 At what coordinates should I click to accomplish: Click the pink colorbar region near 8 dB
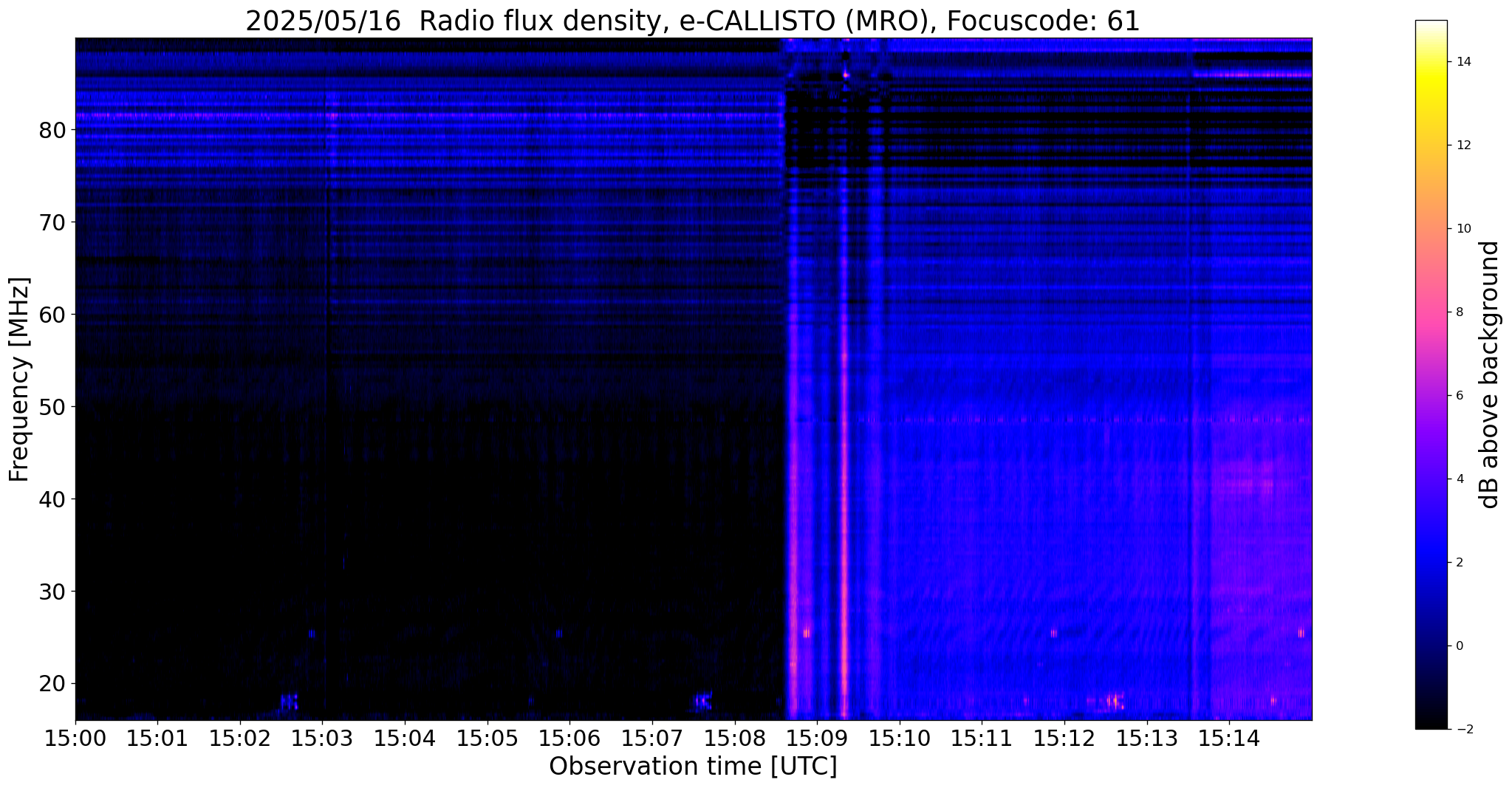[x=1431, y=312]
